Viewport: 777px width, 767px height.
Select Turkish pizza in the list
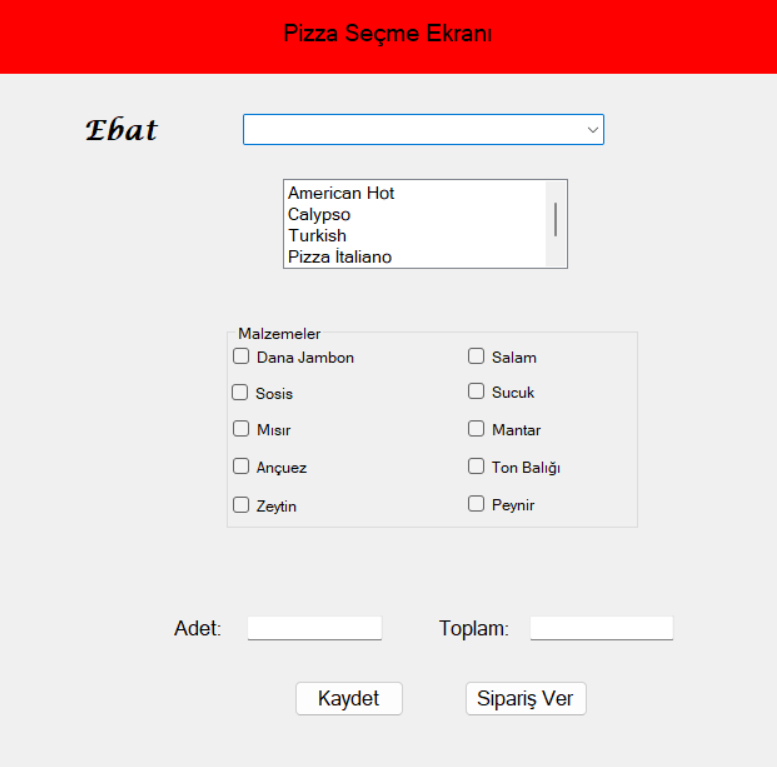coord(317,235)
